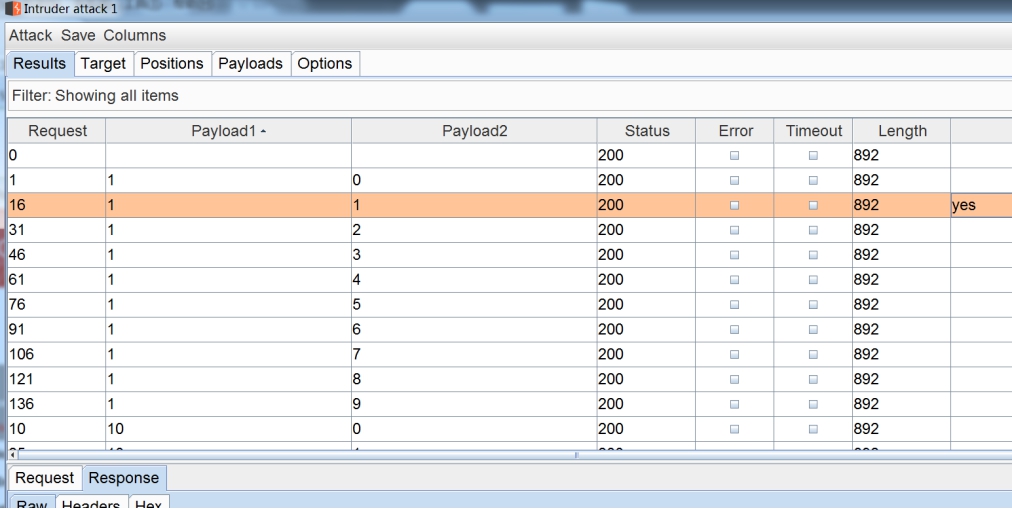Toggle Error checkbox in request 61 row
This screenshot has height=509, width=1012.
click(734, 280)
